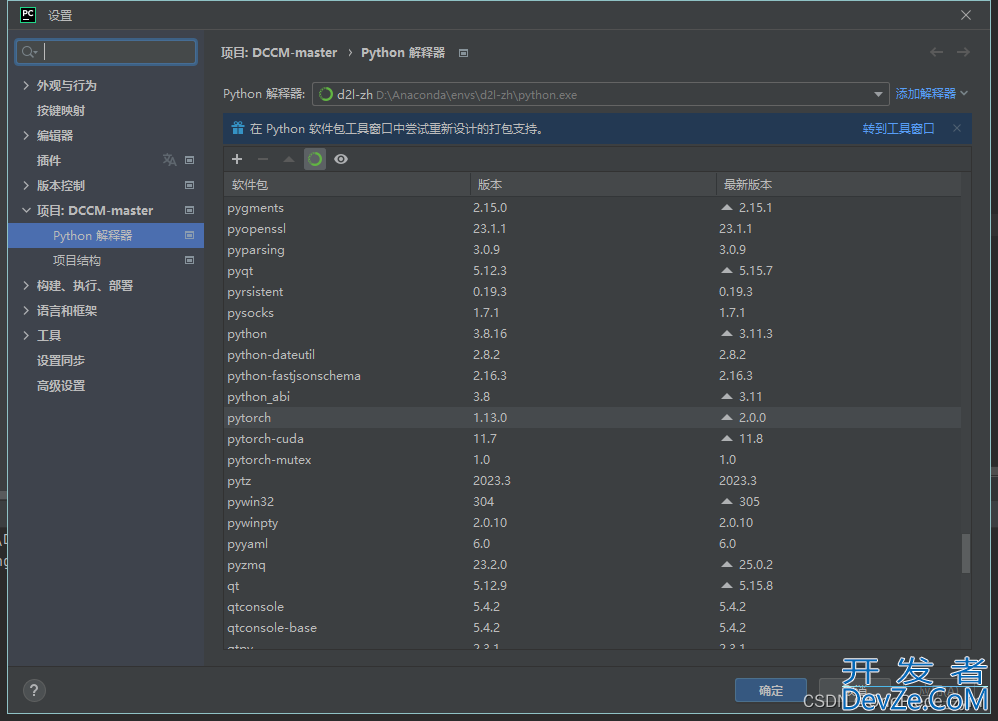This screenshot has width=998, height=721.
Task: Select the pytorch-cuda package row
Action: tap(593, 438)
